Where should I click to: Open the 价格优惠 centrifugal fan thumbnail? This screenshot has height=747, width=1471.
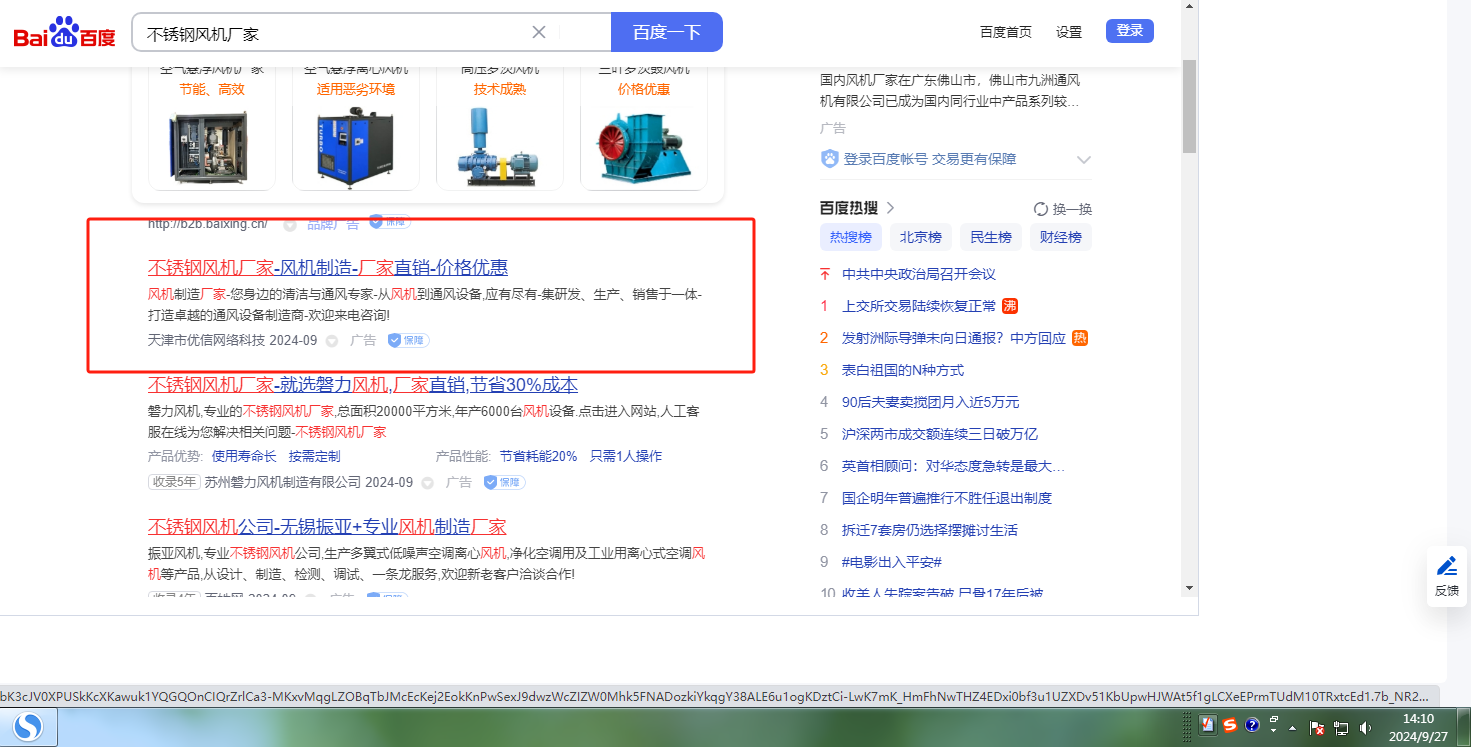click(644, 145)
